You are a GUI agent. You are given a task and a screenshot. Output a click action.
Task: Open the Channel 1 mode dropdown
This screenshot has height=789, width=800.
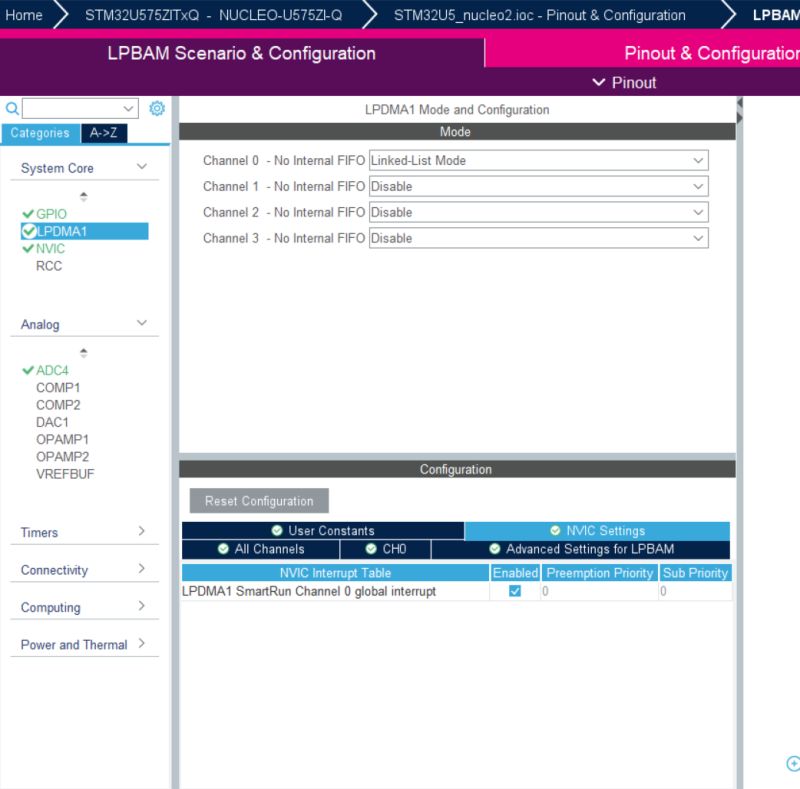coord(538,186)
